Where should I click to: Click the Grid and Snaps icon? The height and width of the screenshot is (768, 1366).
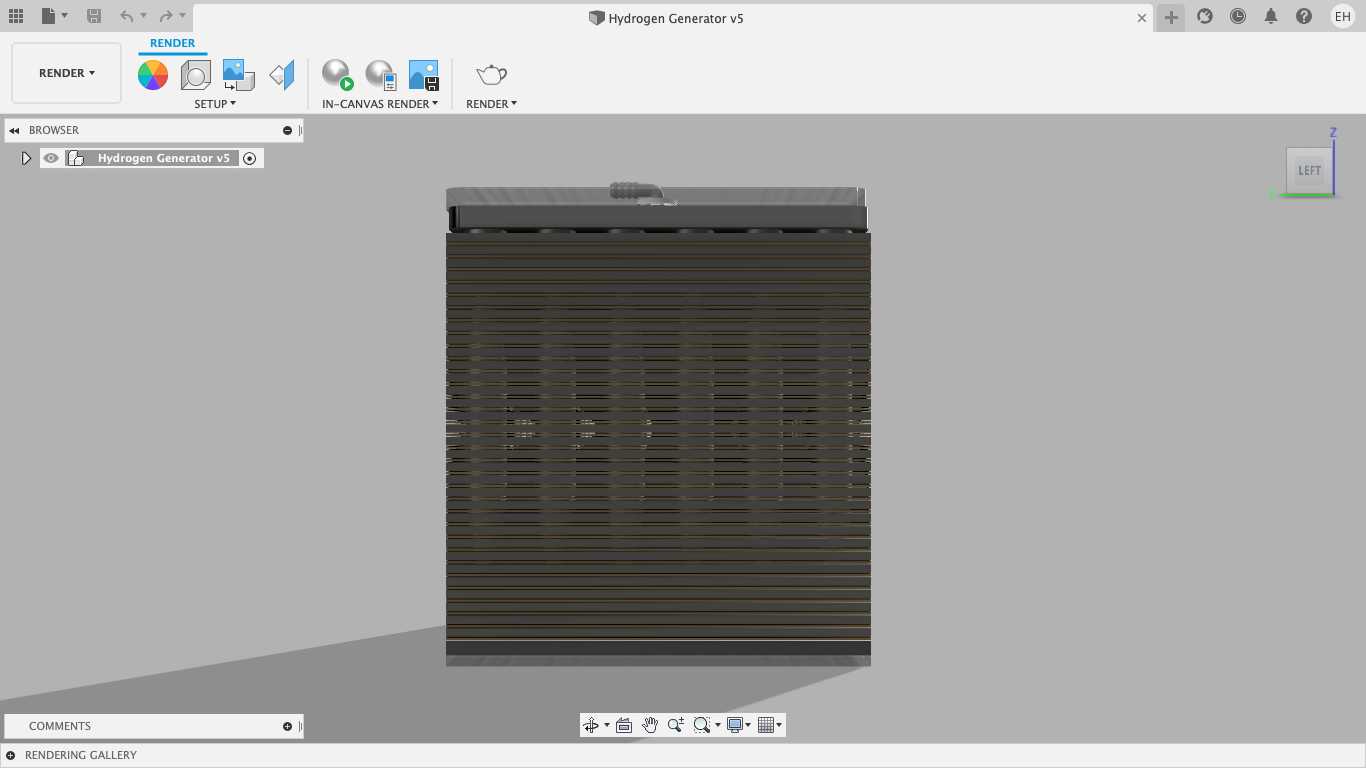pyautogui.click(x=766, y=725)
